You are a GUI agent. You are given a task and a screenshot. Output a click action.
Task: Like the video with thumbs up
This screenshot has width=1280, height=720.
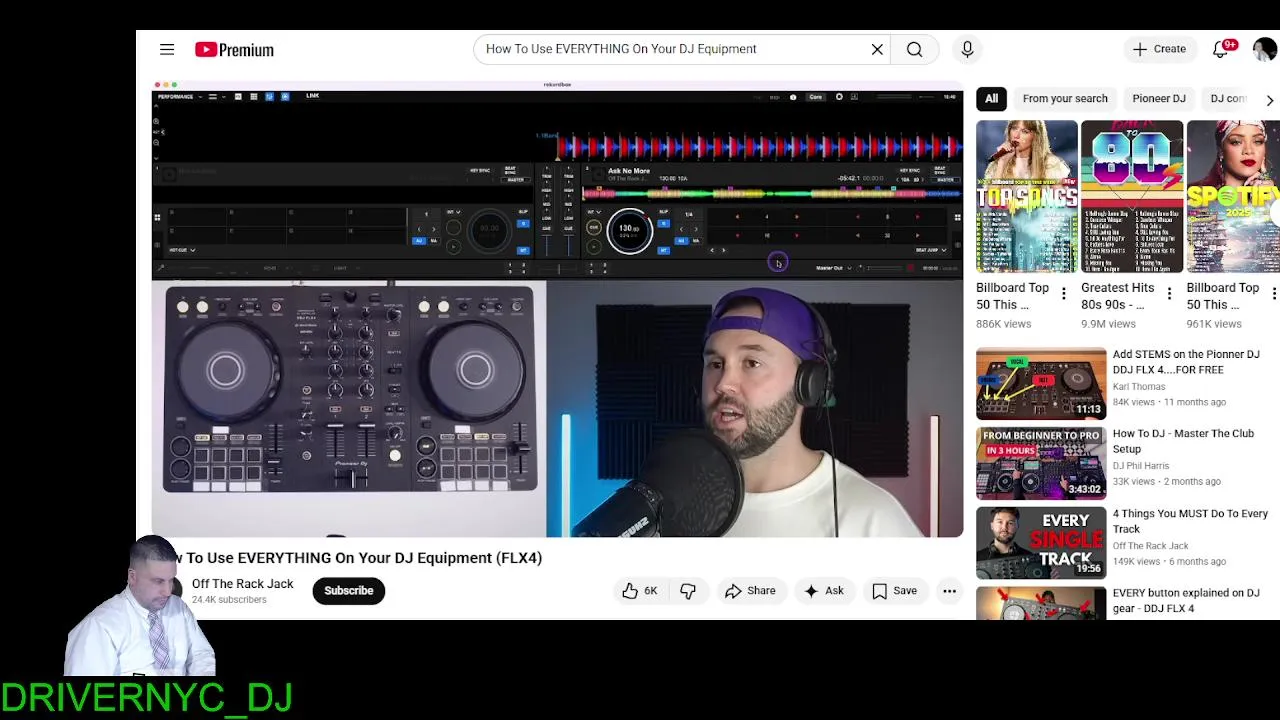(x=639, y=591)
